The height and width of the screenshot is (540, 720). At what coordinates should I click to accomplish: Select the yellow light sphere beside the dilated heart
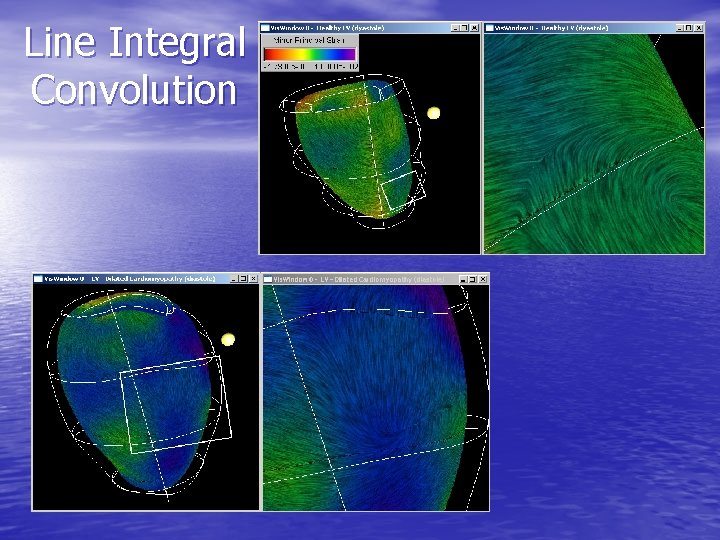[x=228, y=340]
